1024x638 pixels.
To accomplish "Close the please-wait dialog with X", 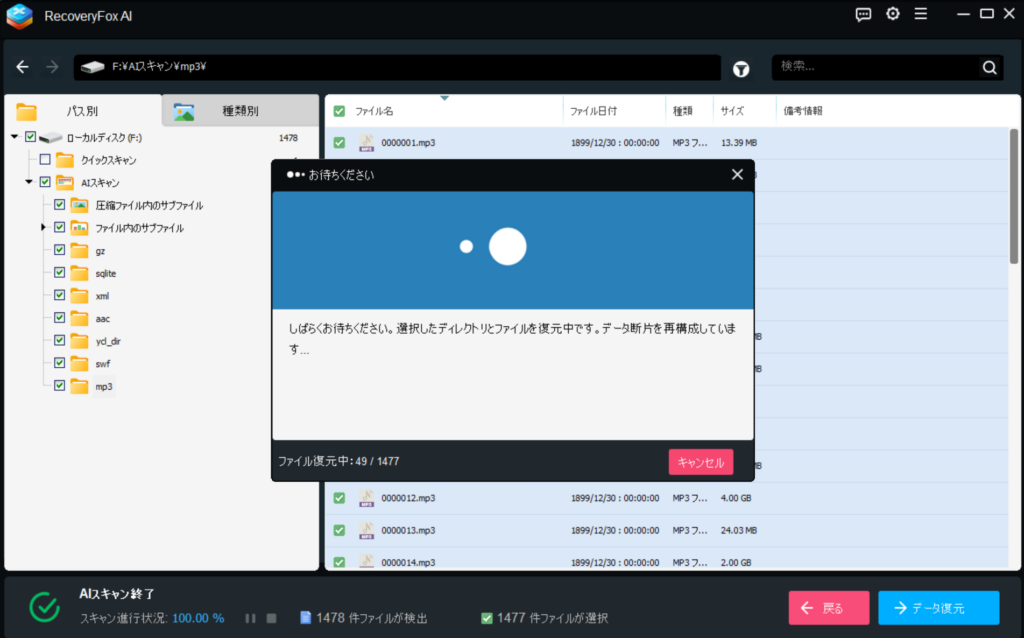I will [x=737, y=174].
